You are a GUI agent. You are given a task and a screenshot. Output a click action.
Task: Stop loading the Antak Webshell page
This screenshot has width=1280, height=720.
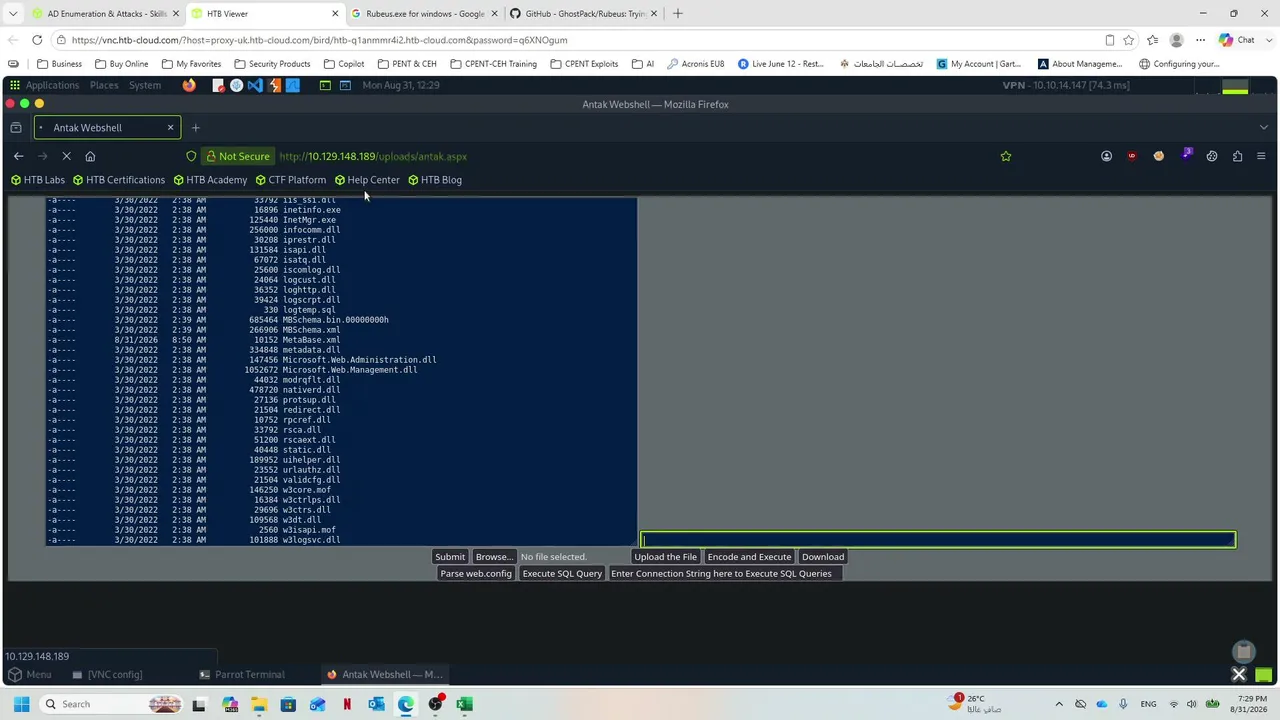[66, 156]
